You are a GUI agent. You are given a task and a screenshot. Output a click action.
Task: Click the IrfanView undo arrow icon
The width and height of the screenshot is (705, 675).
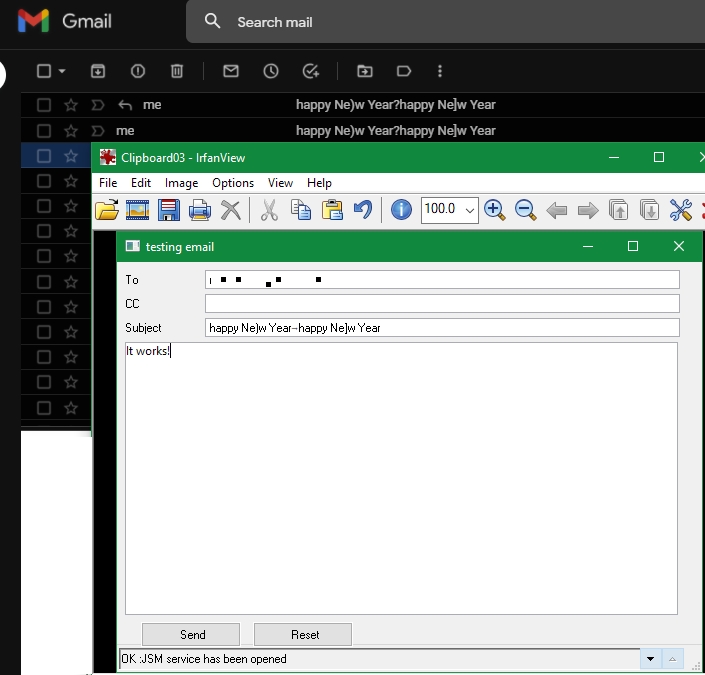click(x=363, y=209)
